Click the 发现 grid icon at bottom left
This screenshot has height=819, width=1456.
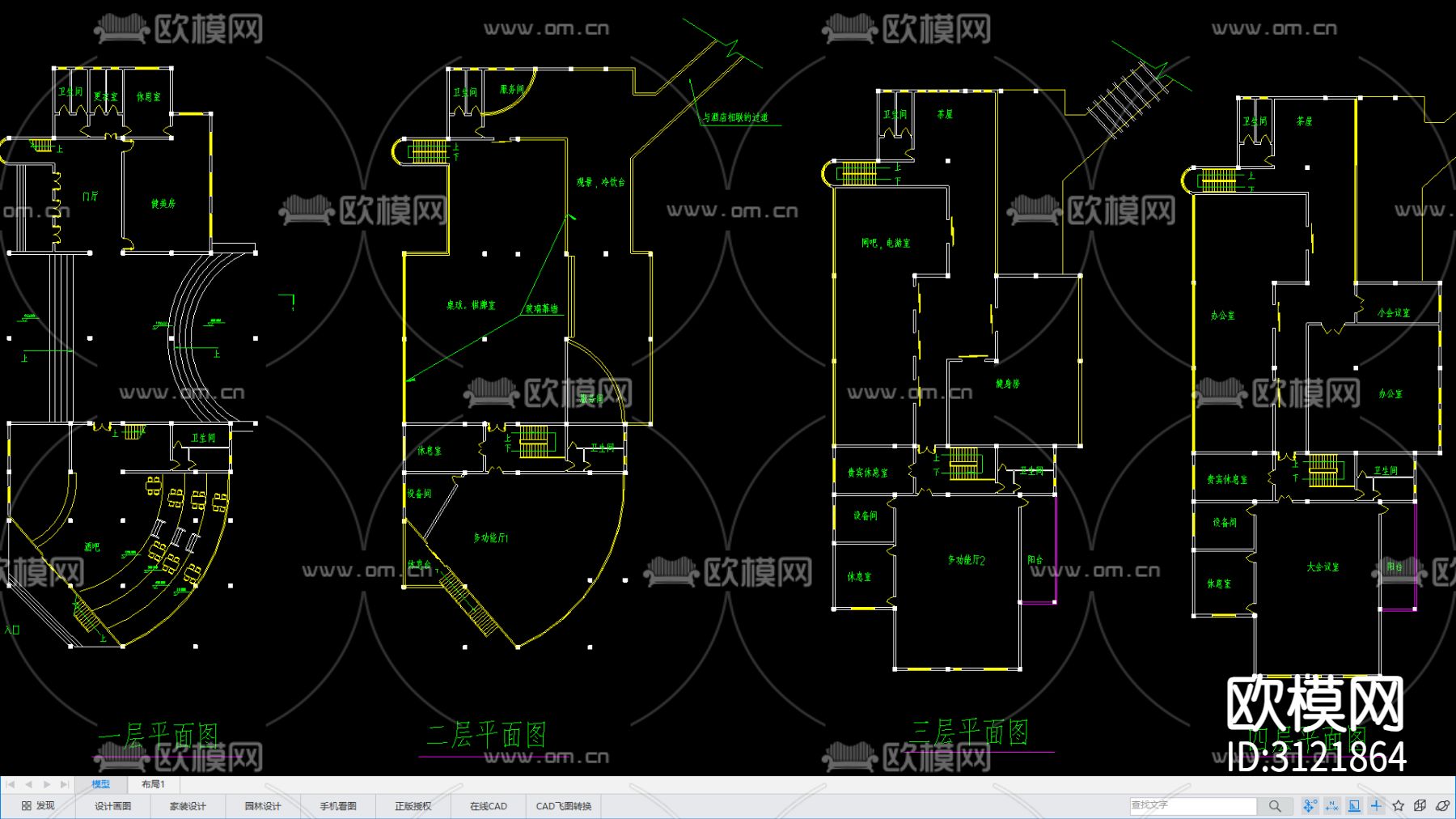[24, 806]
